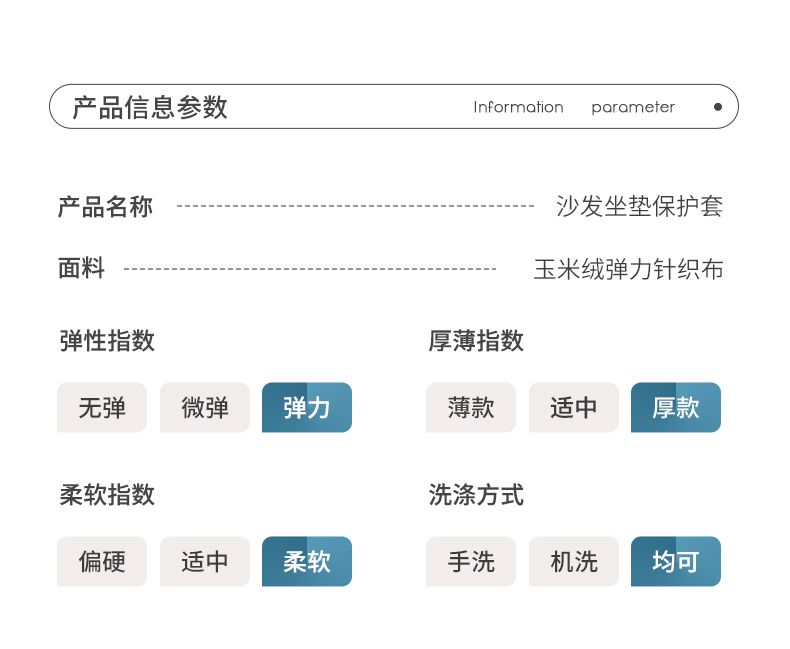The width and height of the screenshot is (790, 649).
Task: Click the black dot in the header bar
Action: pos(717,107)
